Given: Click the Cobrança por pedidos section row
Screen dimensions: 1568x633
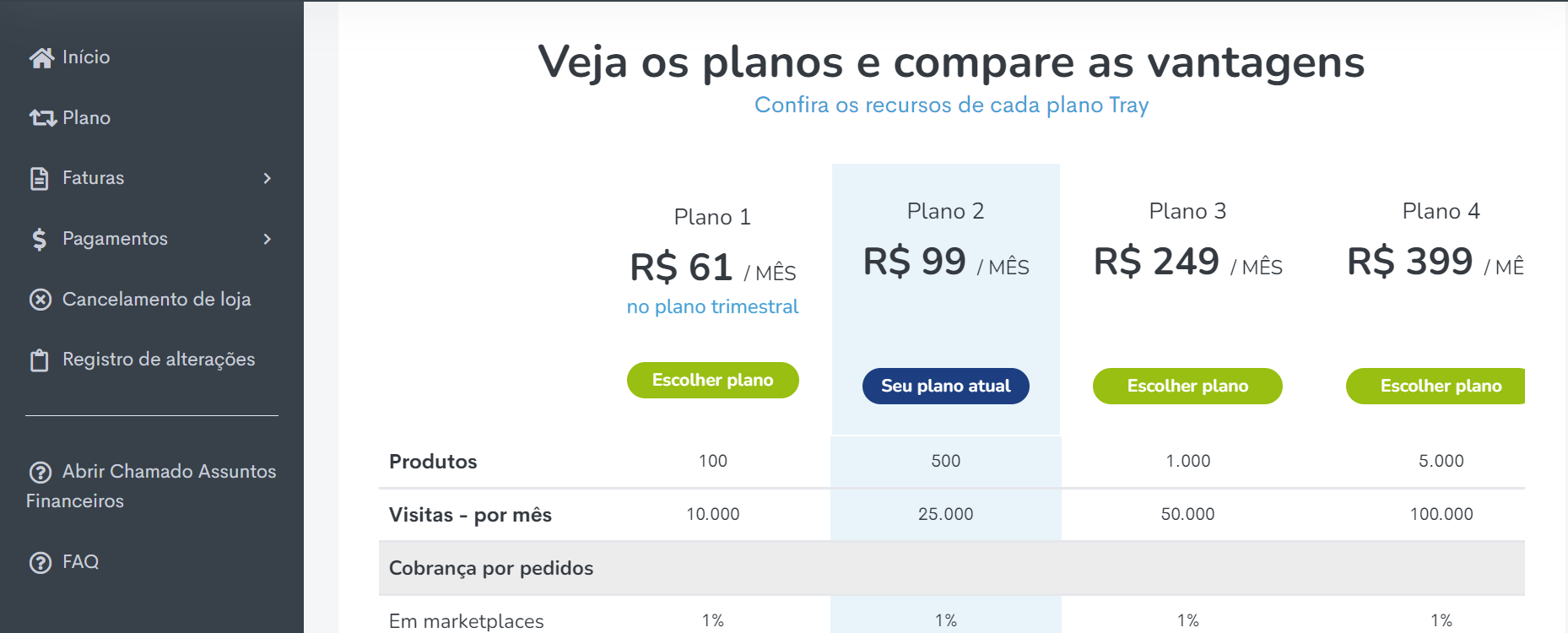Looking at the screenshot, I should tap(952, 568).
